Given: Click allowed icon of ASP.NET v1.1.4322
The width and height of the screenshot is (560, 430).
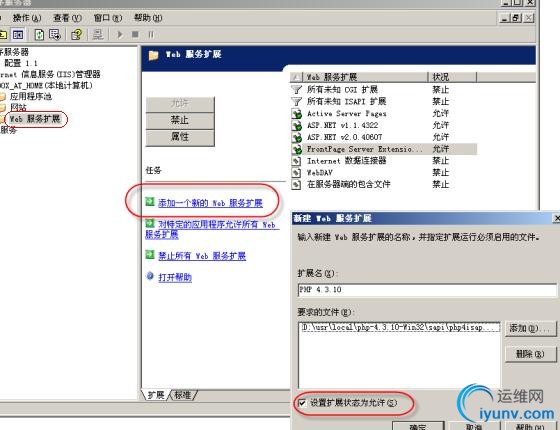Looking at the screenshot, I should point(296,126).
